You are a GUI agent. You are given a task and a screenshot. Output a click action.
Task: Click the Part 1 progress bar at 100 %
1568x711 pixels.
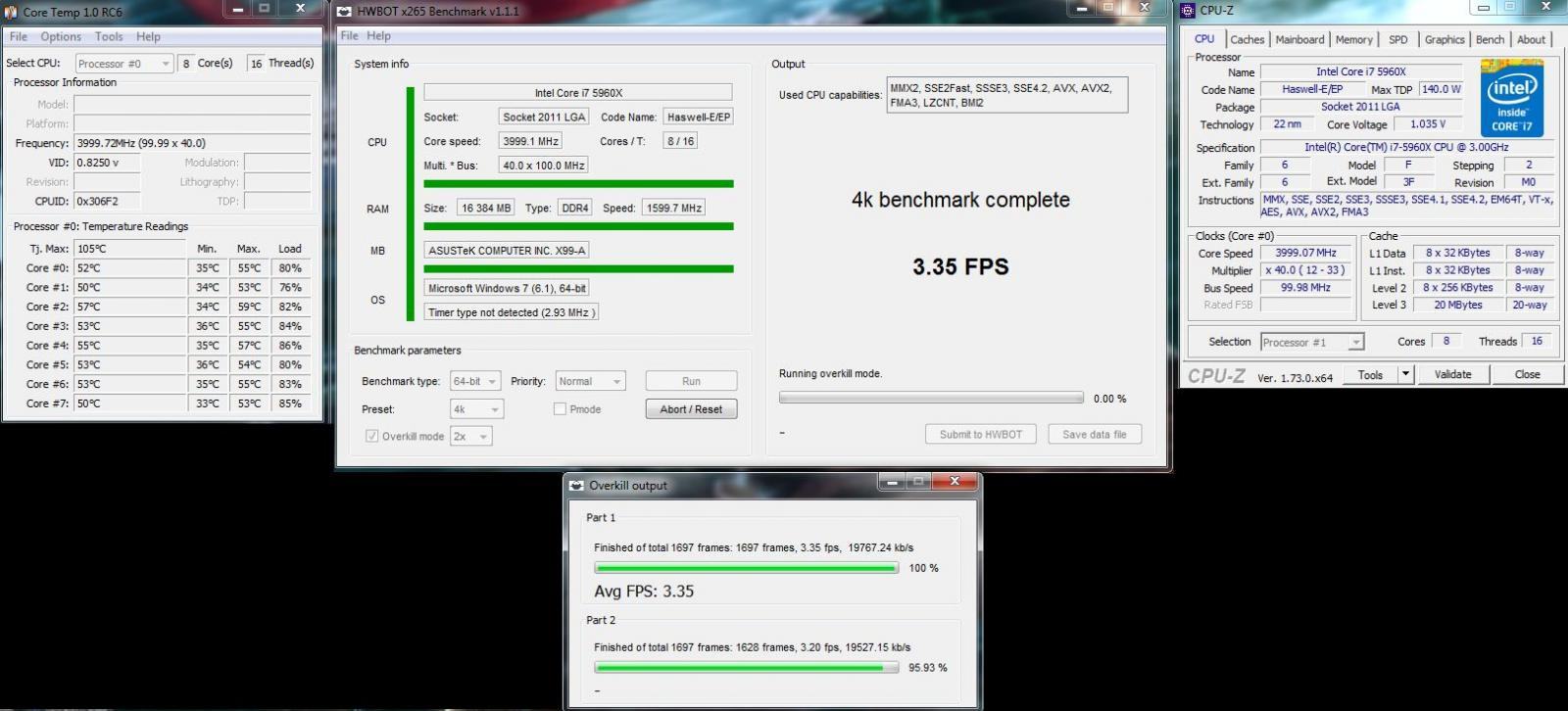click(x=746, y=568)
